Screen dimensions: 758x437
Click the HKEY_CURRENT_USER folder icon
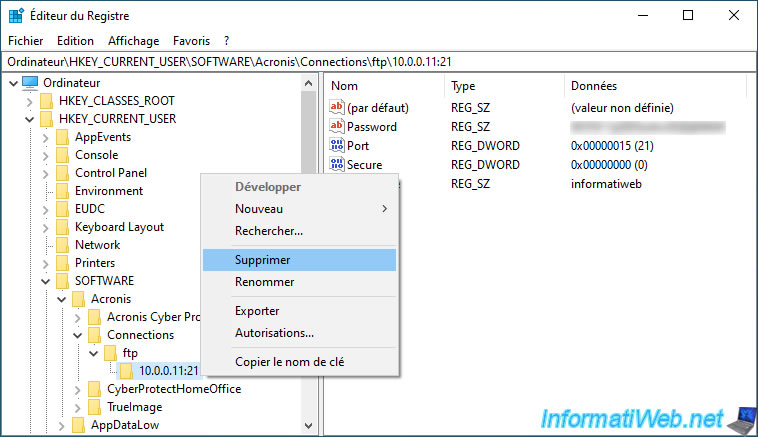46,119
